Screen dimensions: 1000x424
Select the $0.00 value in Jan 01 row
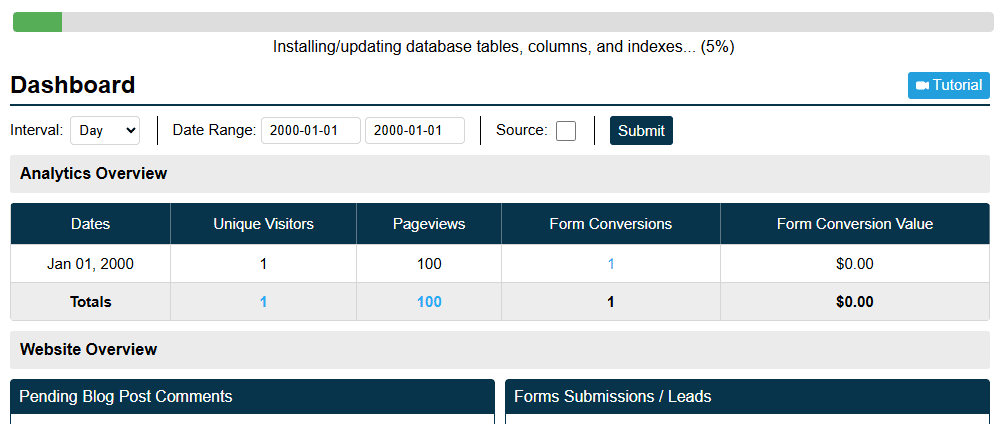click(855, 264)
